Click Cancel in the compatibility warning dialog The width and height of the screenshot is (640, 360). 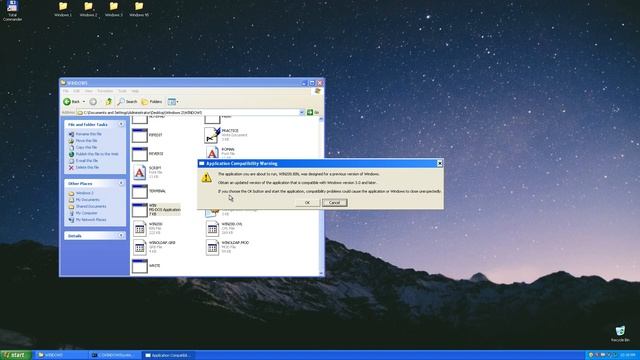click(x=334, y=202)
